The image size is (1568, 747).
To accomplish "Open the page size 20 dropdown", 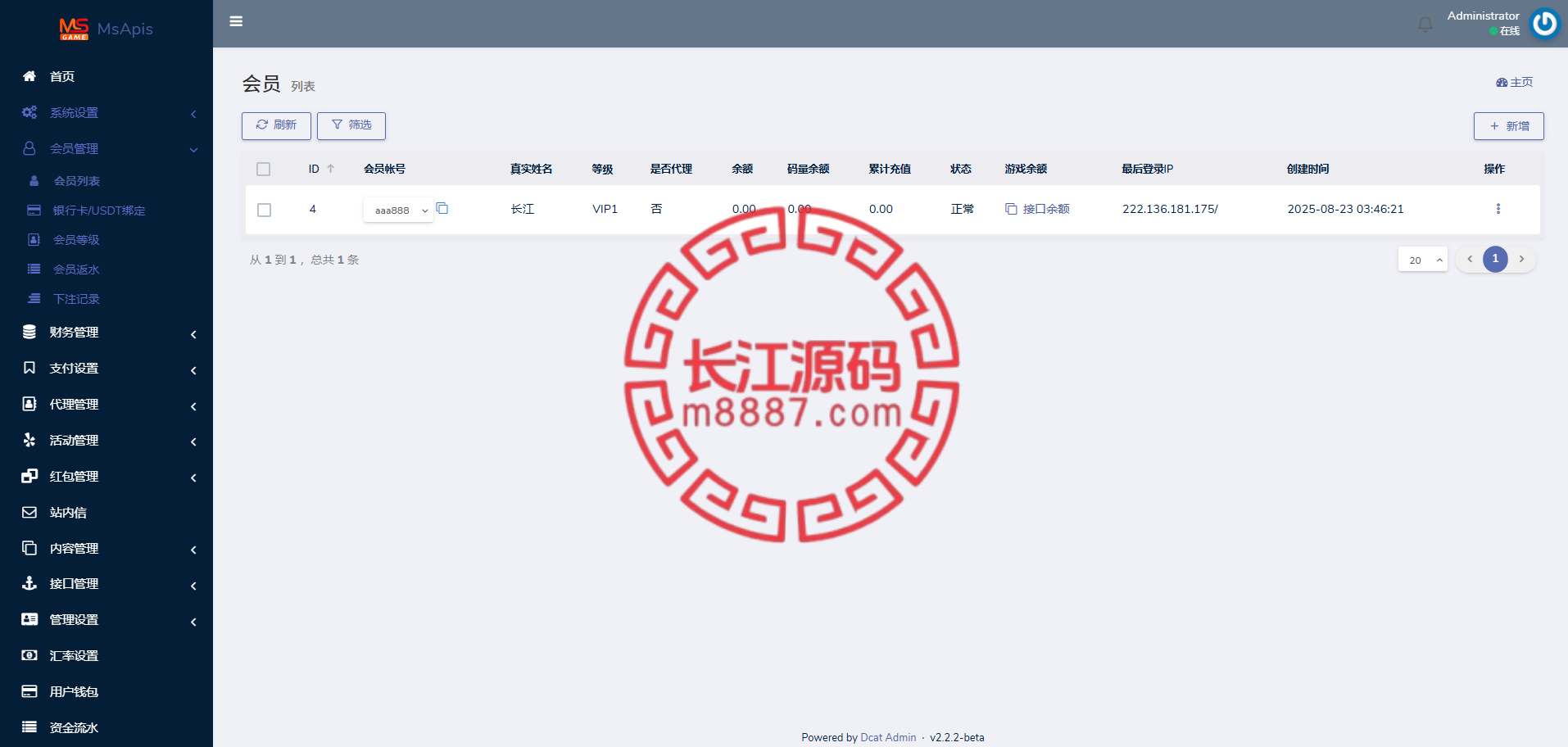I will pyautogui.click(x=1423, y=260).
